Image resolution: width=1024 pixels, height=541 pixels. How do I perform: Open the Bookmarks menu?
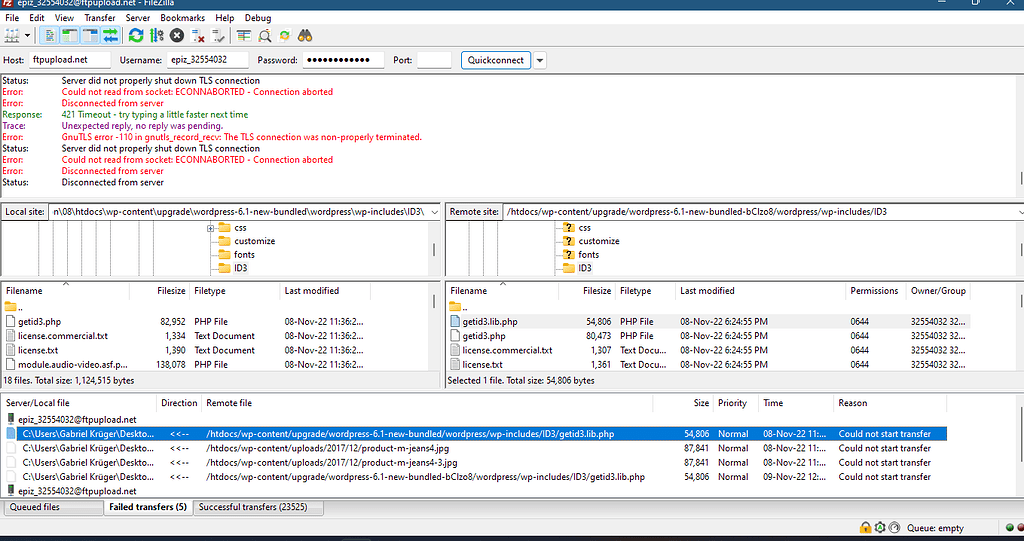183,18
